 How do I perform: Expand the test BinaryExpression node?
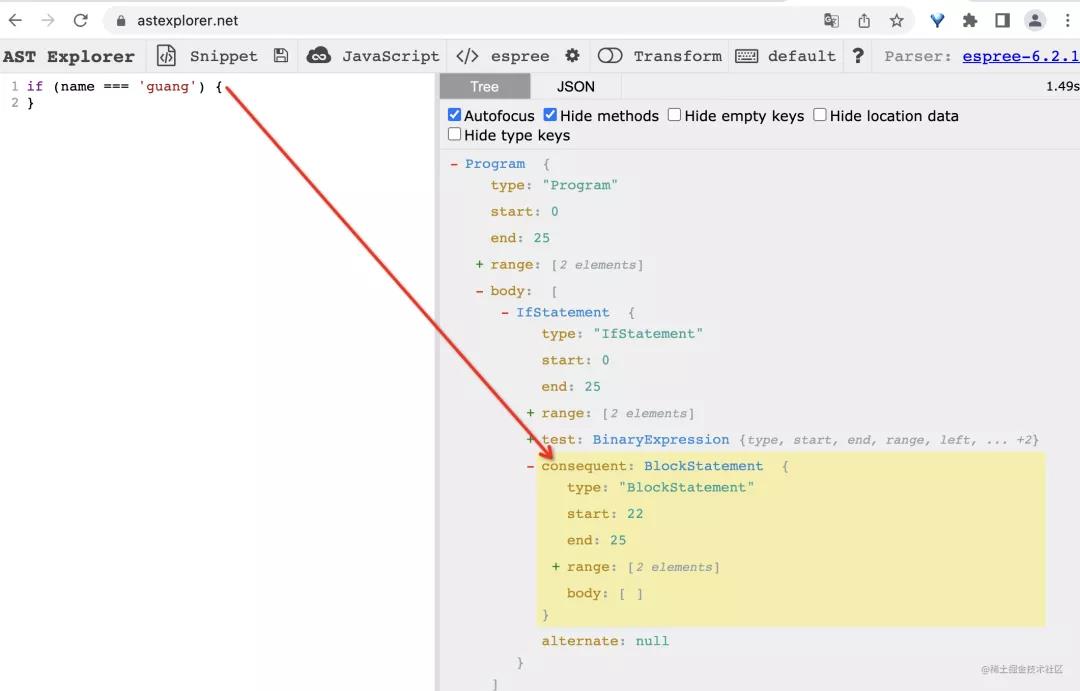click(531, 440)
